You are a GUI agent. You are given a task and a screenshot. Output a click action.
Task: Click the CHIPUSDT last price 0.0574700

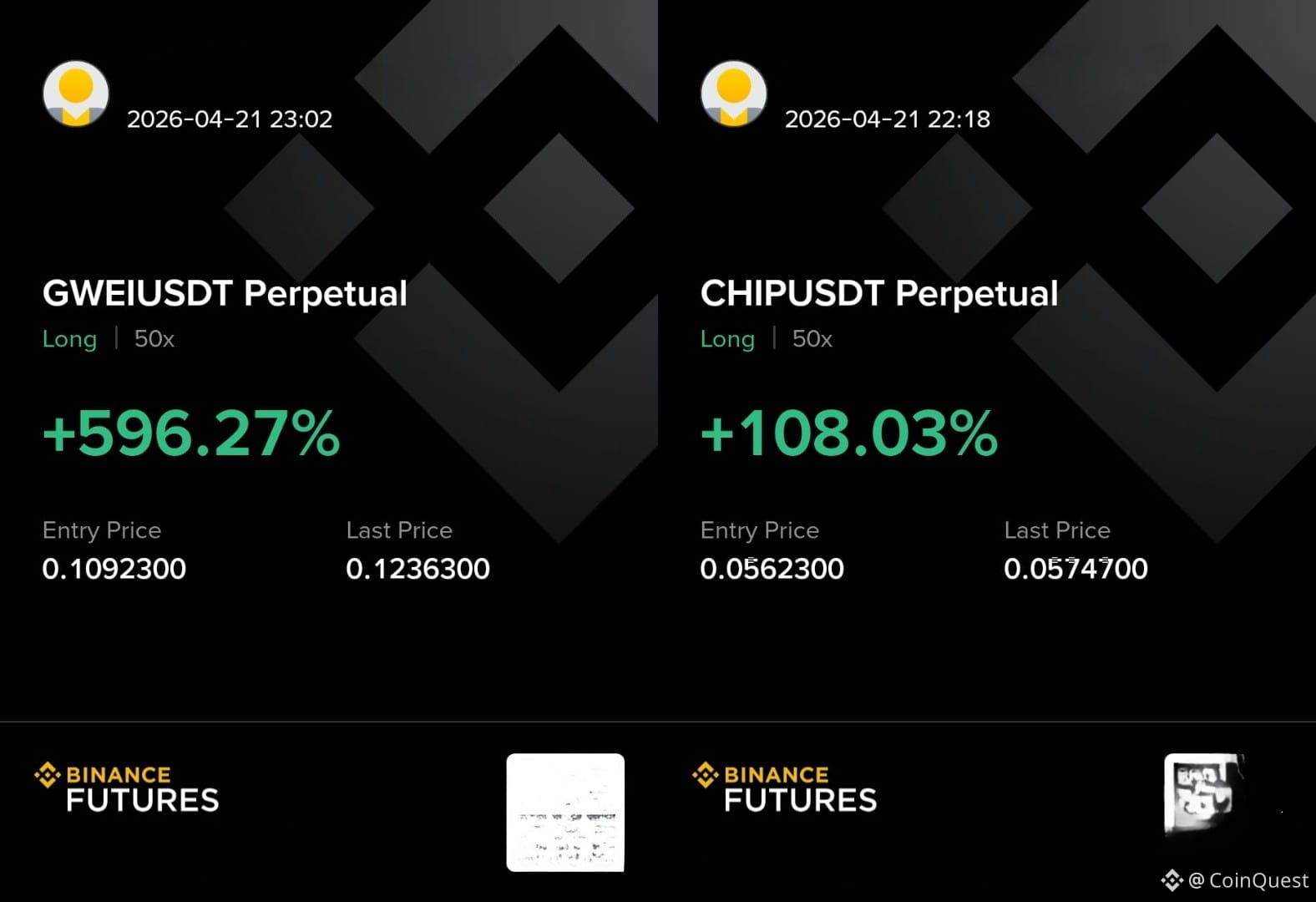(1076, 569)
